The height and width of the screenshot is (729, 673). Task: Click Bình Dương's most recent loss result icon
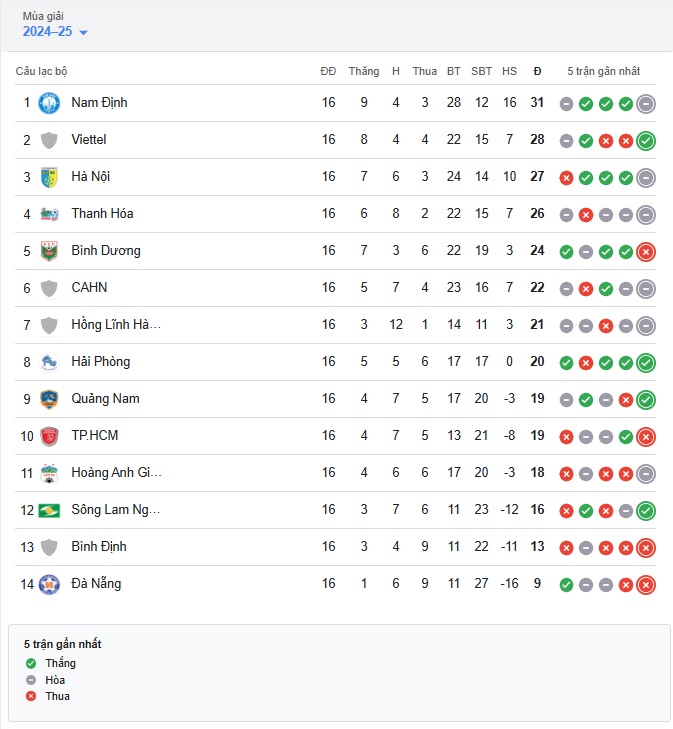point(646,252)
